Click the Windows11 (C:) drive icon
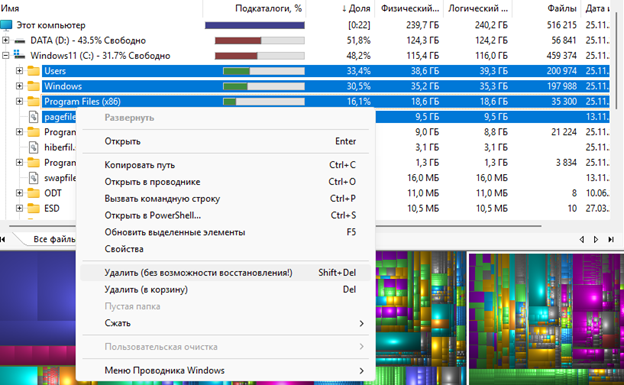This screenshot has height=385, width=624. tap(20, 55)
